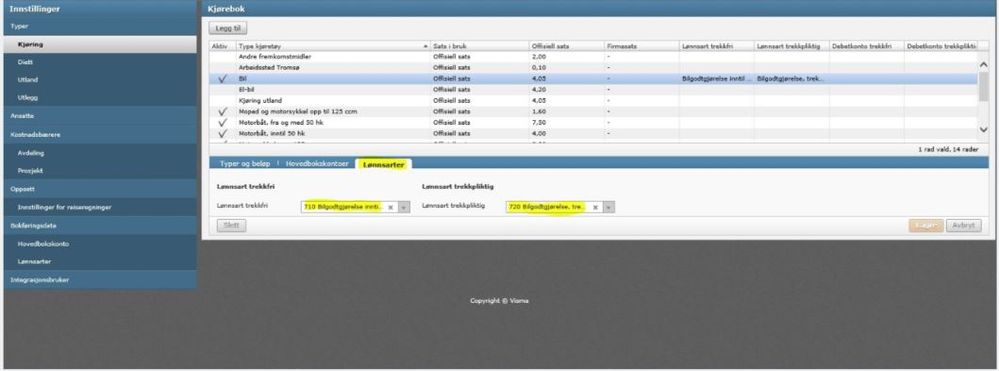Screen dimensions: 999x371
Task: Open Utlegg in the sidebar
Action: point(100,98)
